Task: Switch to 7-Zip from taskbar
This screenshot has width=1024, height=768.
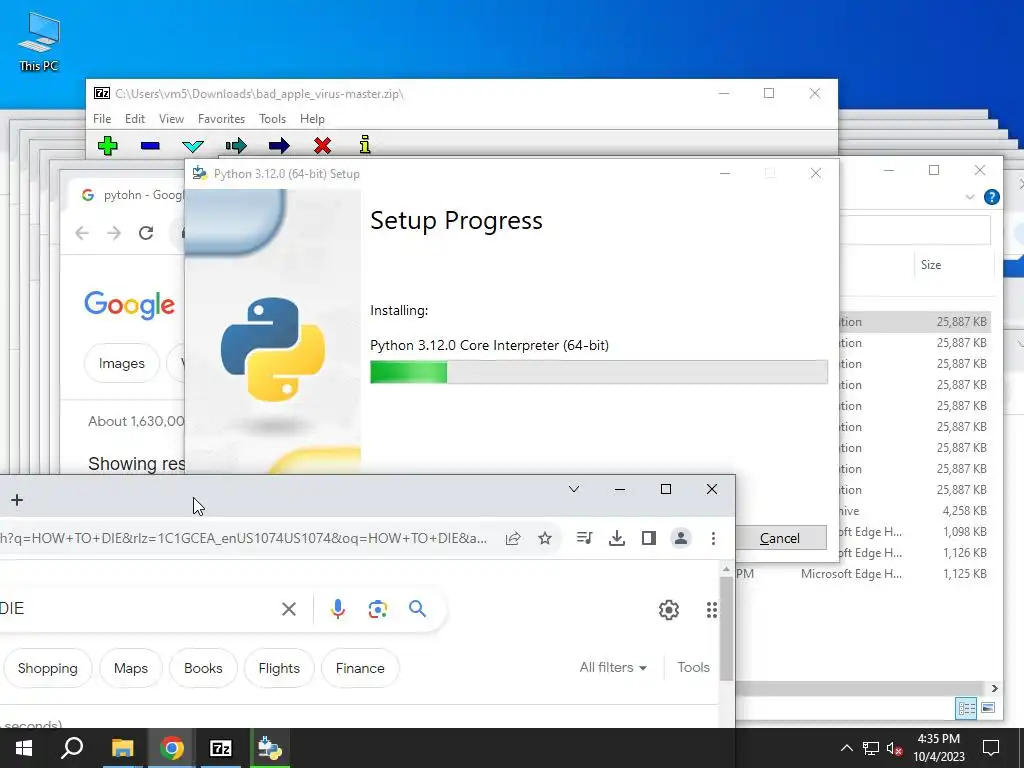Action: coord(221,748)
